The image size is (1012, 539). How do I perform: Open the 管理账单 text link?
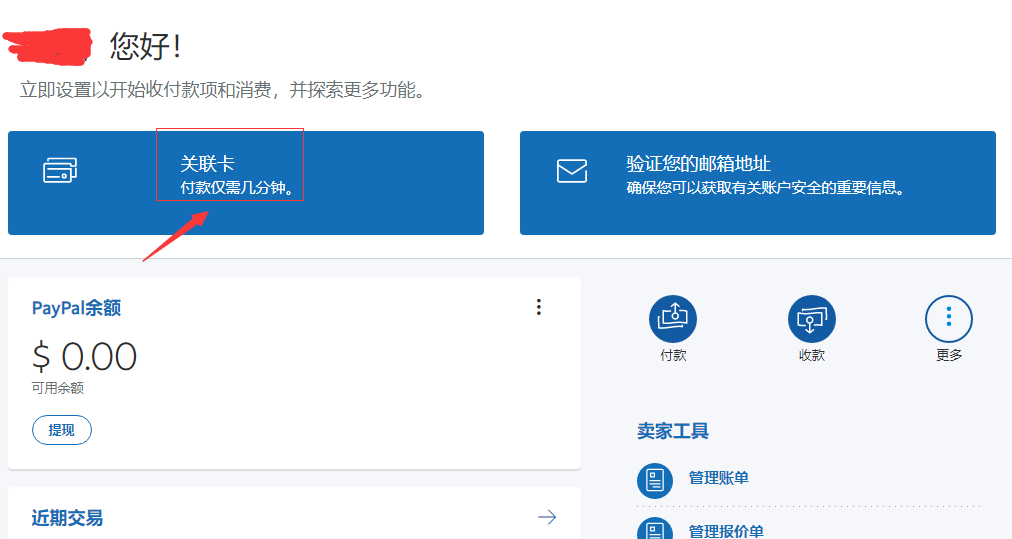pyautogui.click(x=718, y=478)
